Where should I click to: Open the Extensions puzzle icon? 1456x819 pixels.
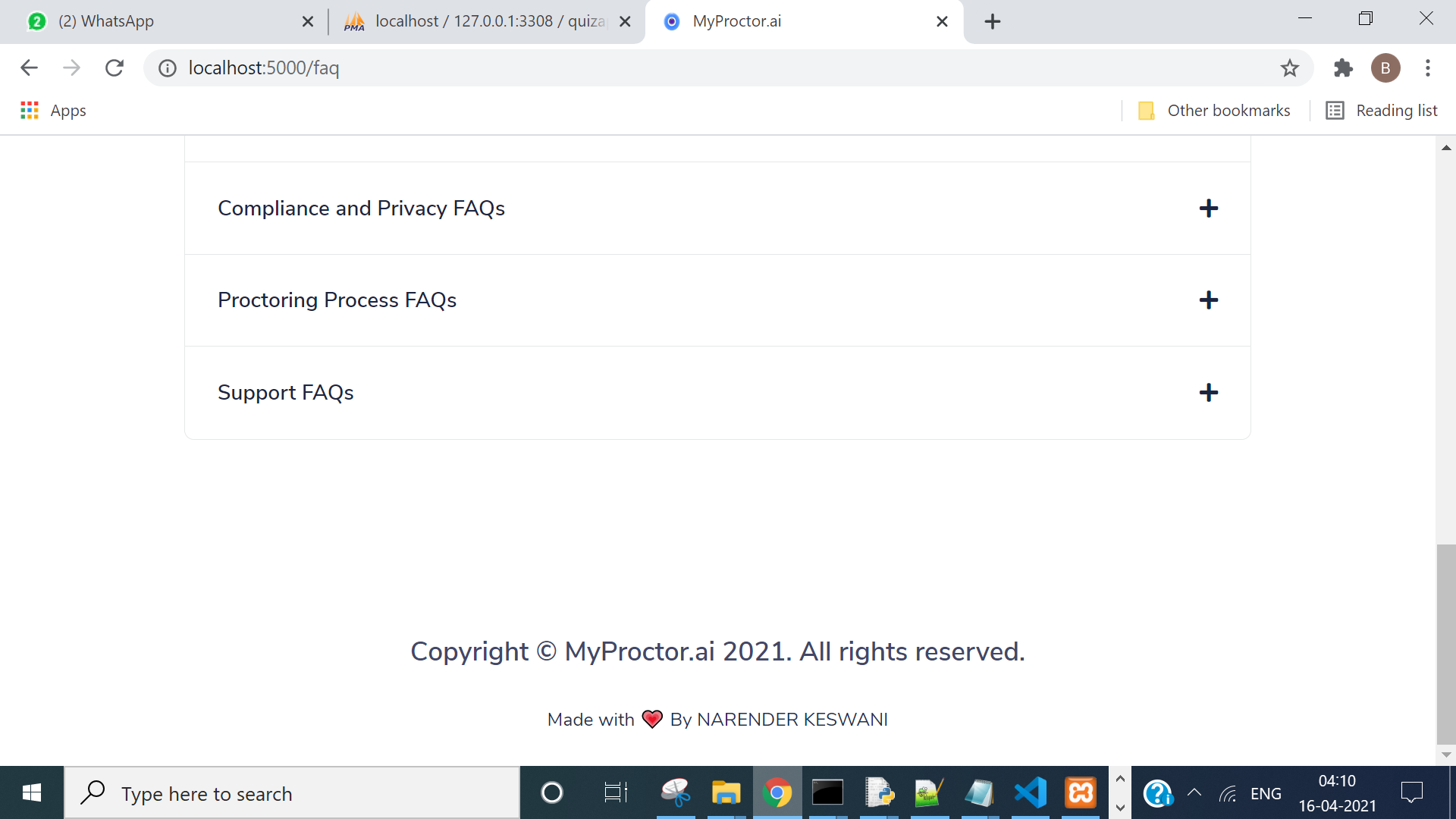[x=1343, y=68]
